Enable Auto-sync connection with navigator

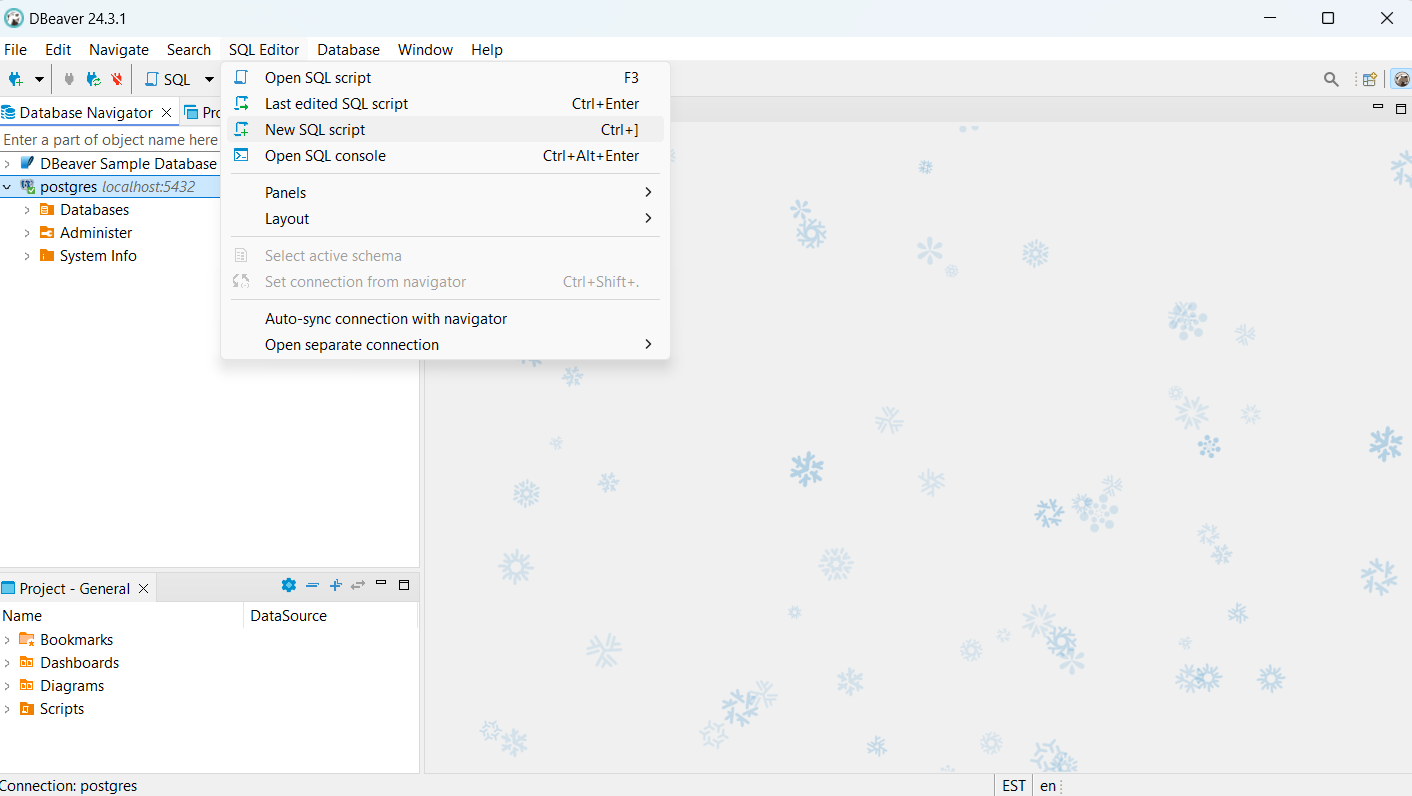(386, 318)
